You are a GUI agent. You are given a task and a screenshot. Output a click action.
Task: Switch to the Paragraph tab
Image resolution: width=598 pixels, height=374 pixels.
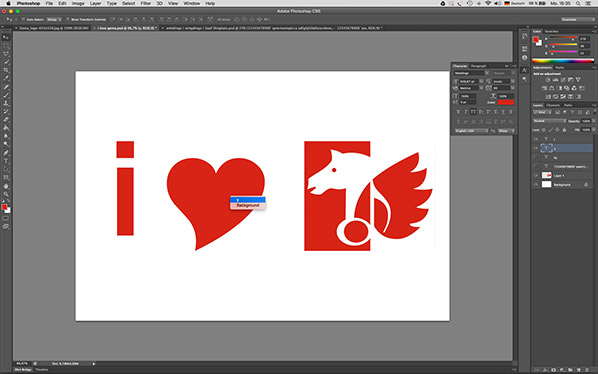pos(478,66)
